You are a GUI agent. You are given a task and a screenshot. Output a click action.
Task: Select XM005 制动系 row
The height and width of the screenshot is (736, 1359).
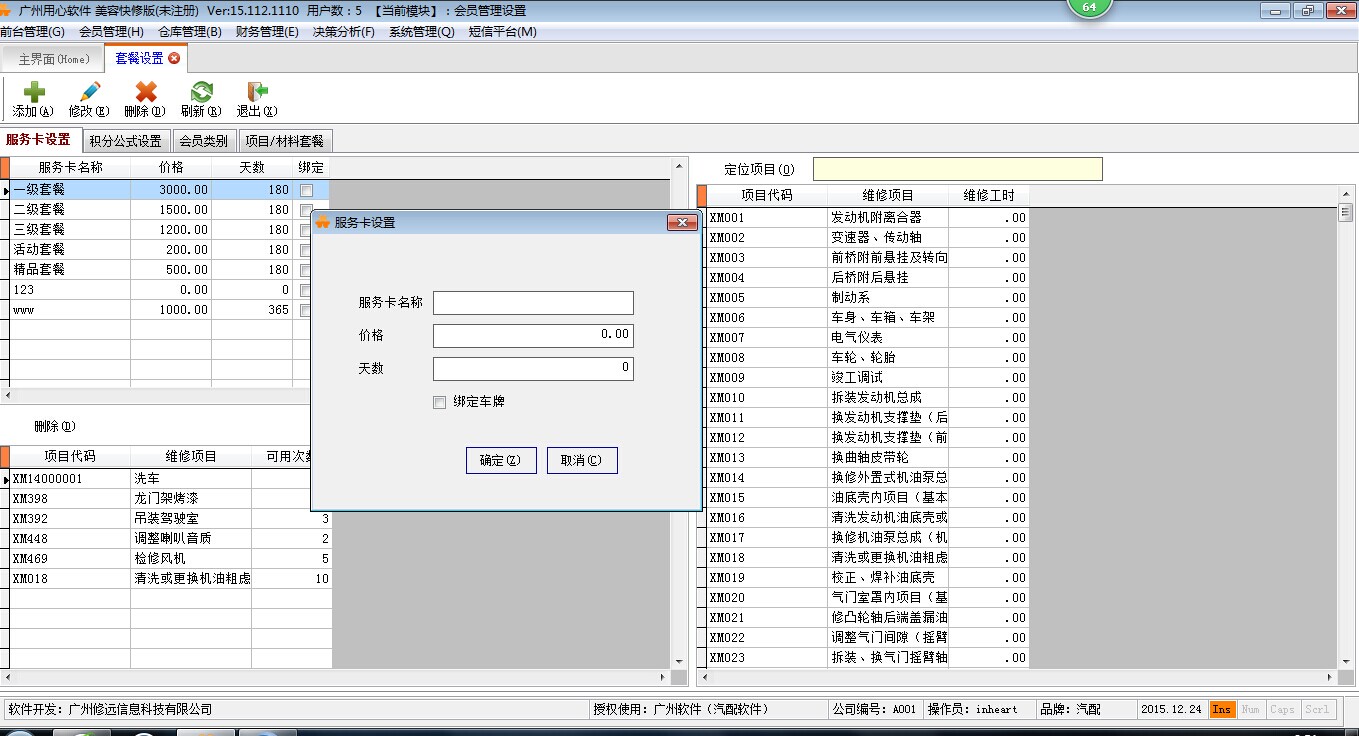click(x=867, y=298)
